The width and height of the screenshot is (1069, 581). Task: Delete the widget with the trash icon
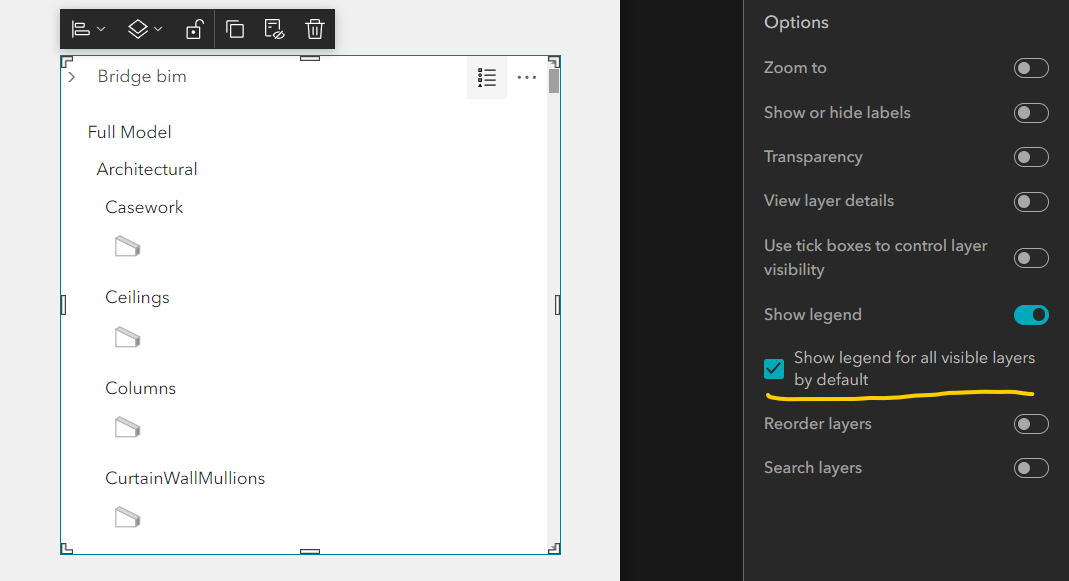click(x=314, y=29)
